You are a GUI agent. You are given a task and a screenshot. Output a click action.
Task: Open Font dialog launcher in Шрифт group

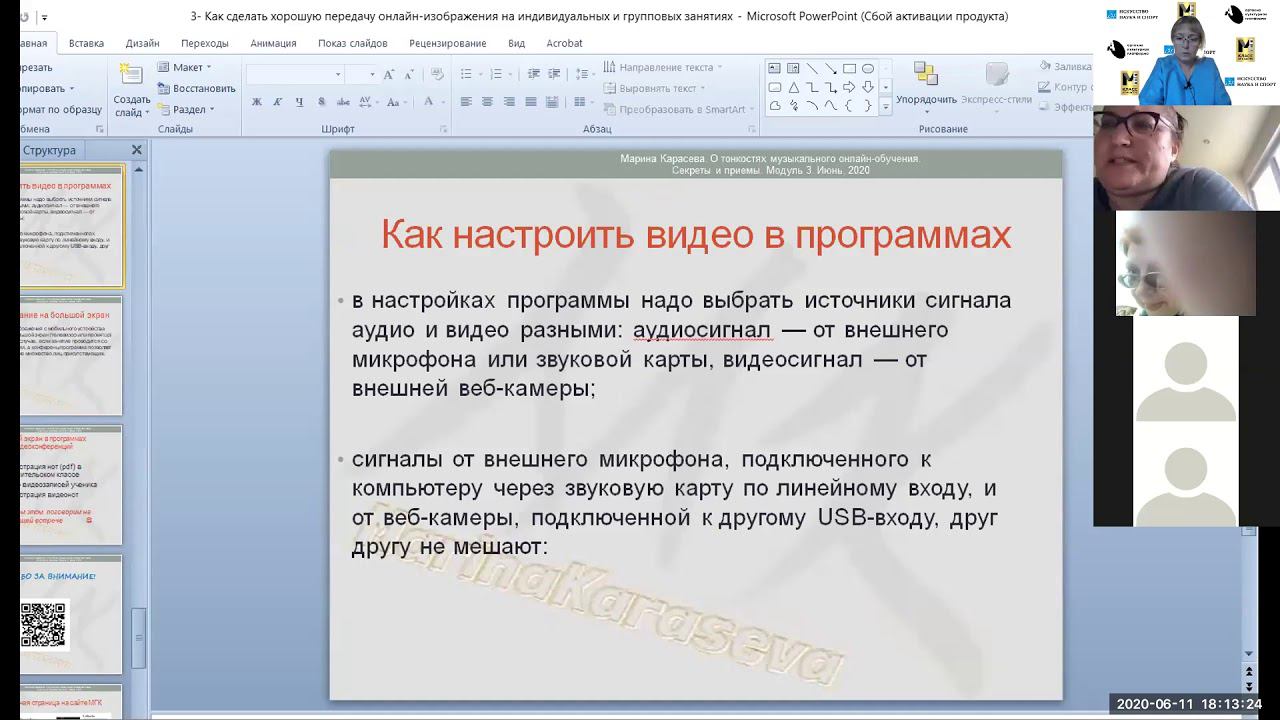(x=444, y=130)
